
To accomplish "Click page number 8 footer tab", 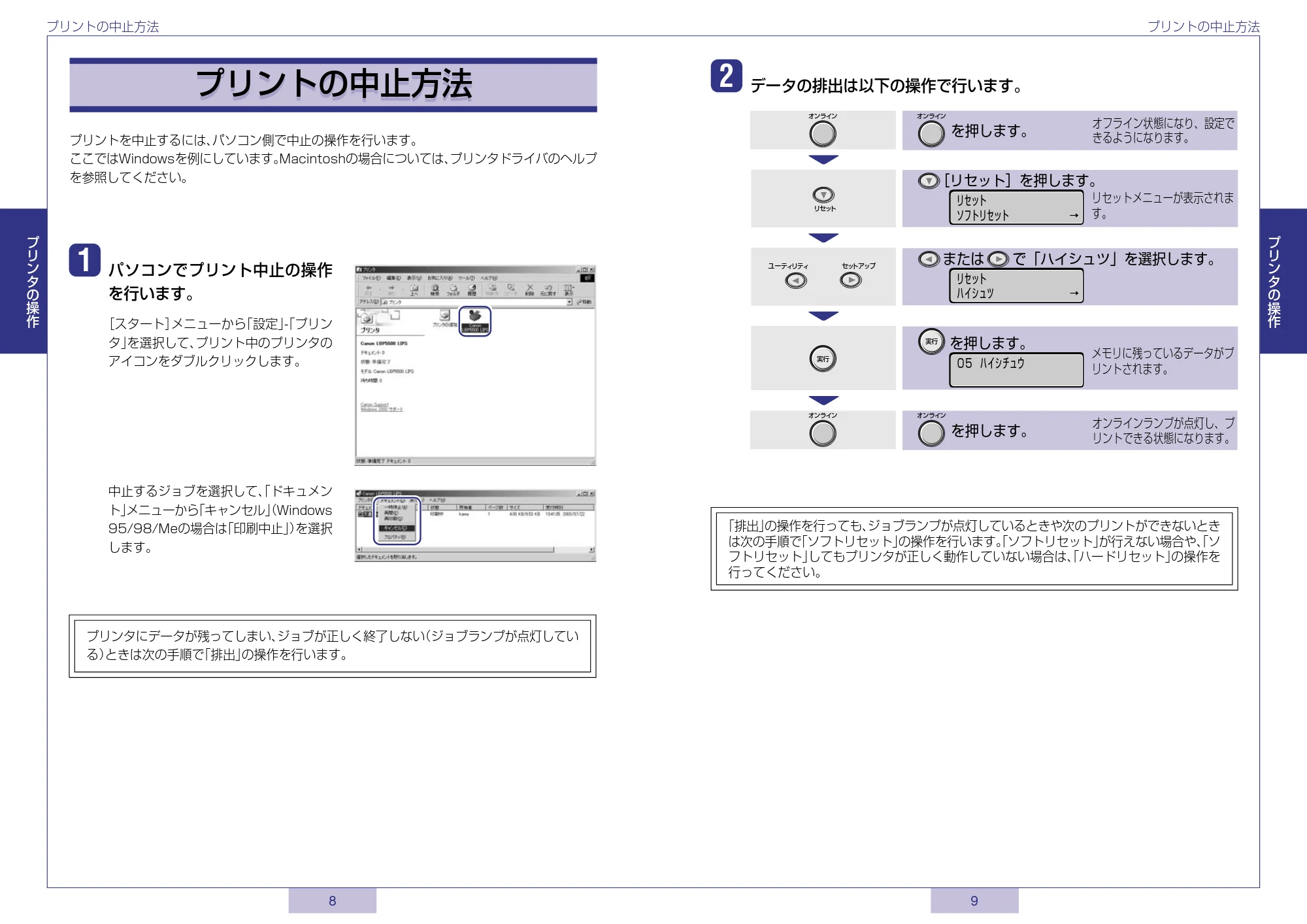I will pyautogui.click(x=333, y=900).
